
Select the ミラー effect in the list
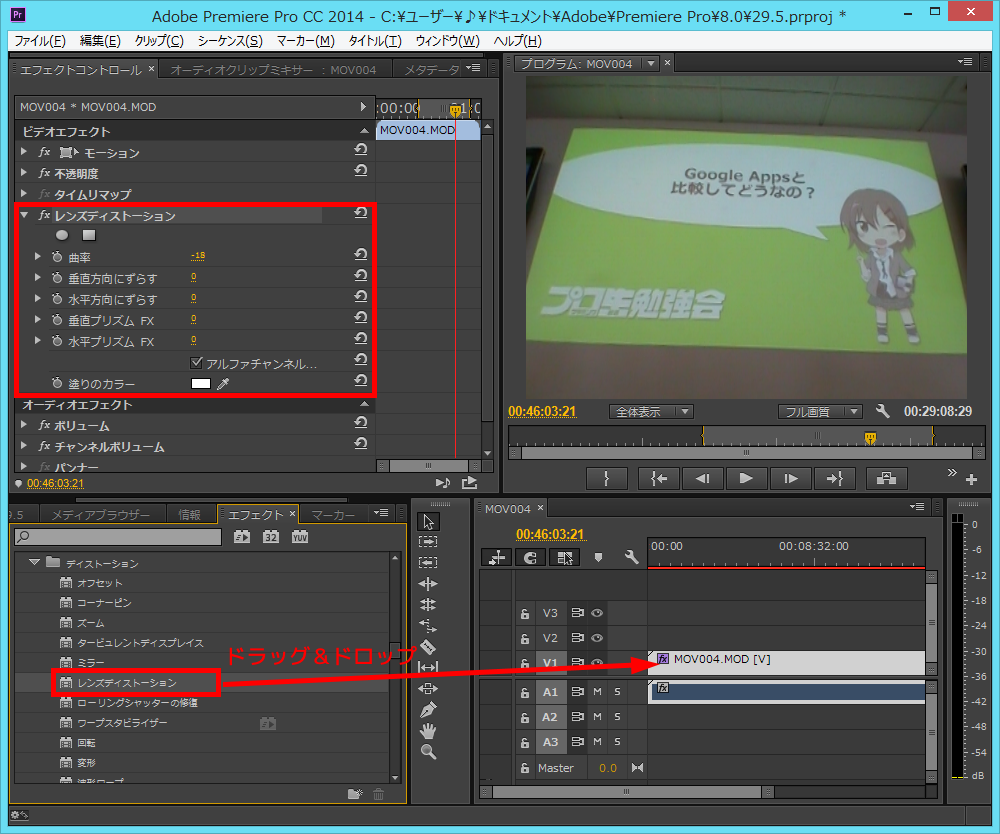click(91, 663)
